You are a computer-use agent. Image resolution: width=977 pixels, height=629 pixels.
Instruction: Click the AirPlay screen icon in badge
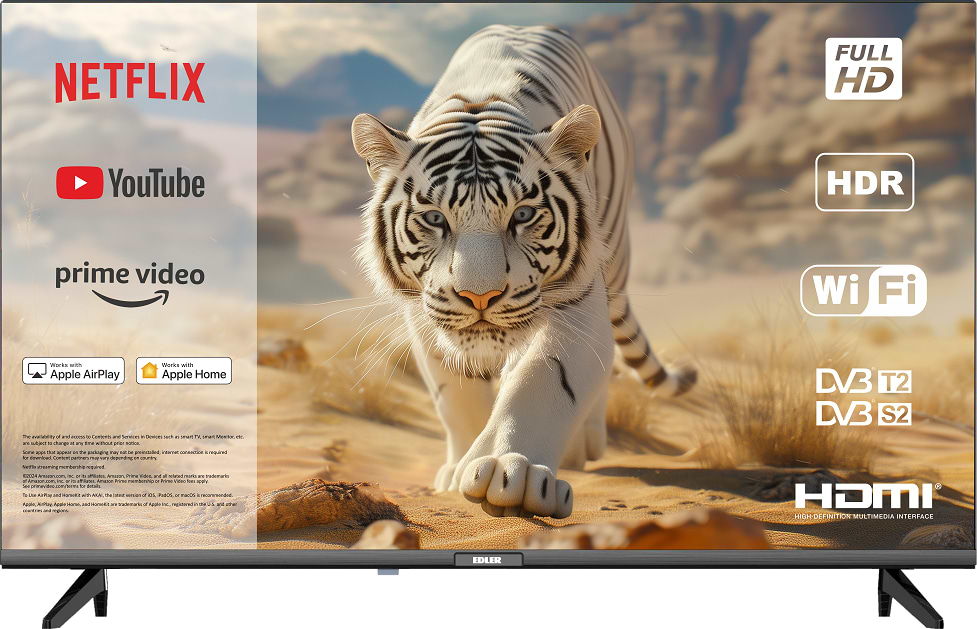click(37, 371)
